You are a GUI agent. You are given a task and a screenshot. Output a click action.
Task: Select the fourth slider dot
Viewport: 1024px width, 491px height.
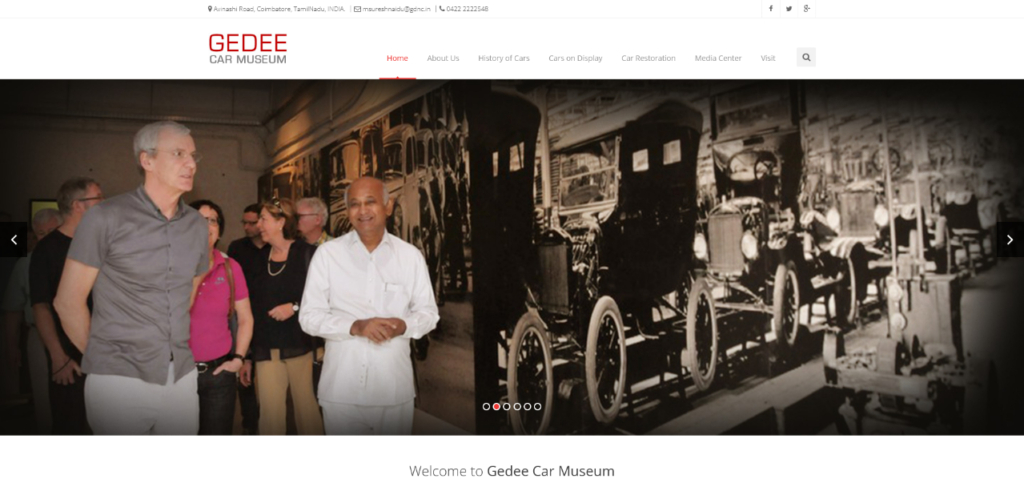coord(517,406)
